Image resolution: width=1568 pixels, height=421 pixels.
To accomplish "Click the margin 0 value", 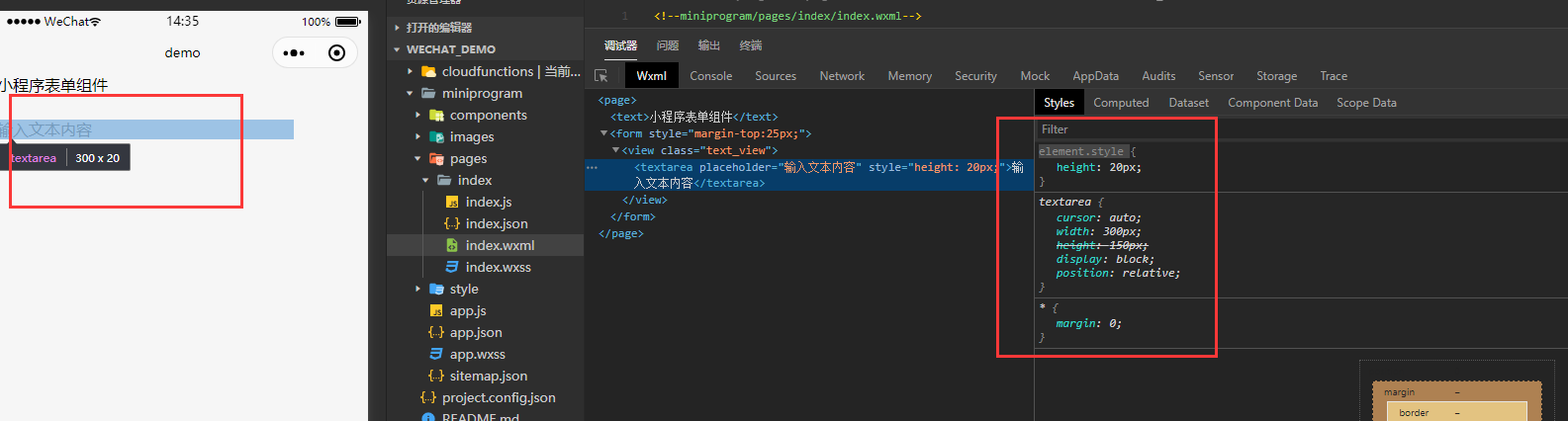I will [x=1115, y=323].
